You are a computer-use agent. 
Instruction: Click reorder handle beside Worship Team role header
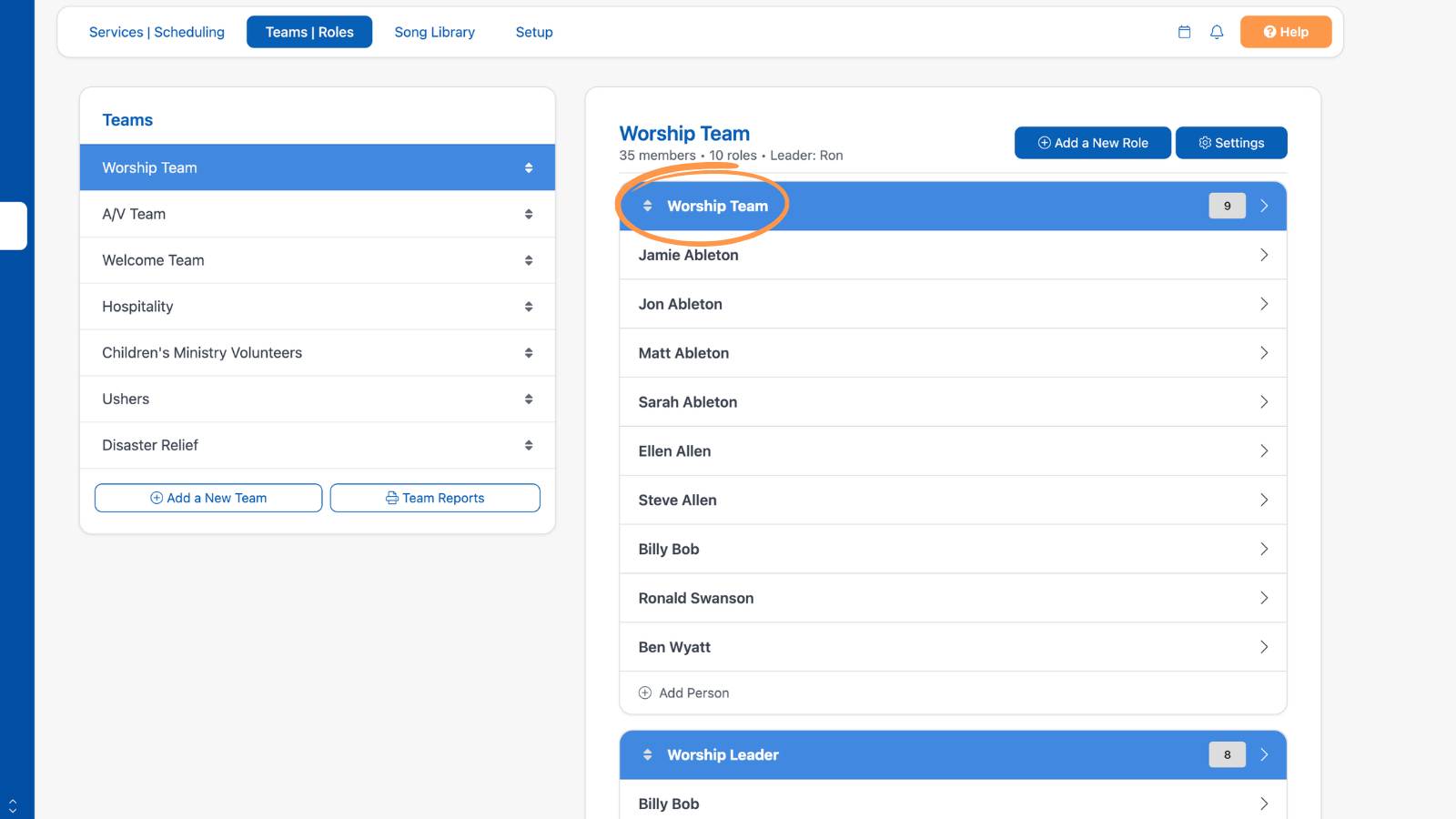coord(647,206)
